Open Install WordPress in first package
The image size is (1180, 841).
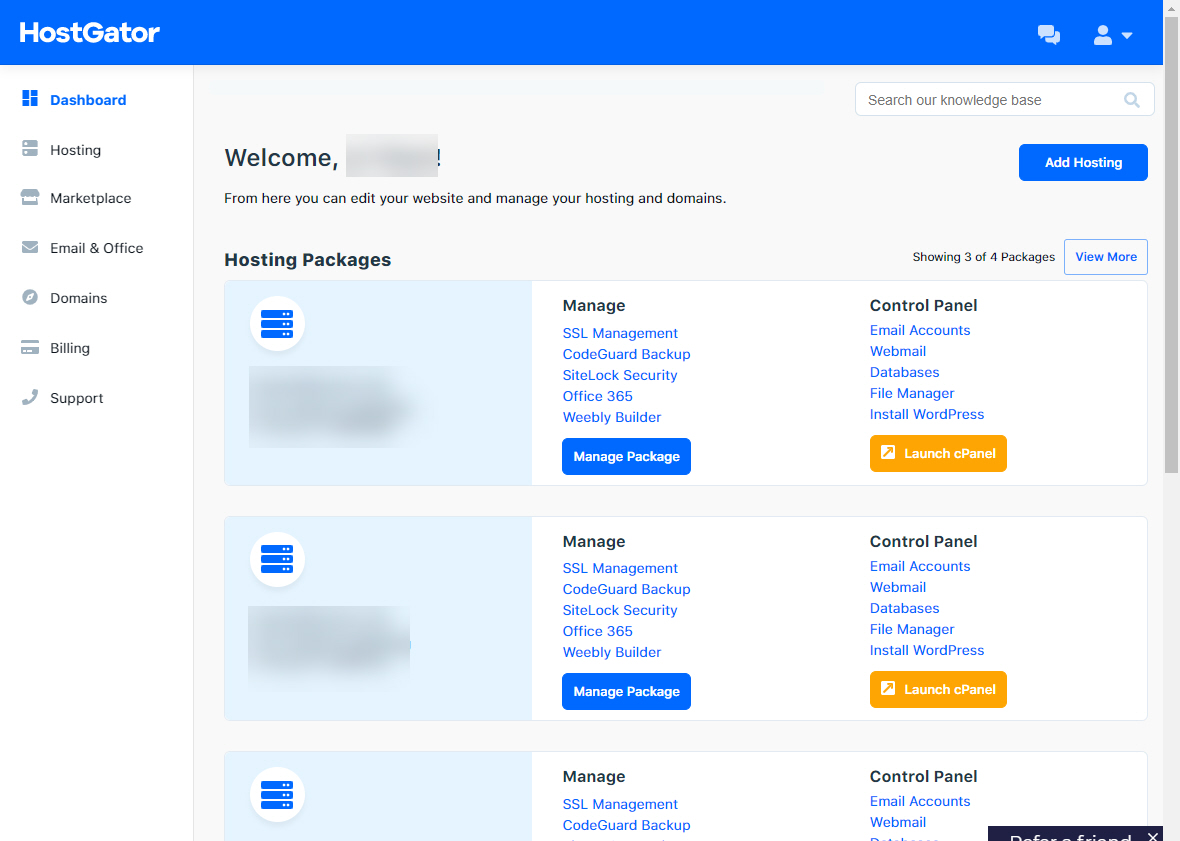927,414
